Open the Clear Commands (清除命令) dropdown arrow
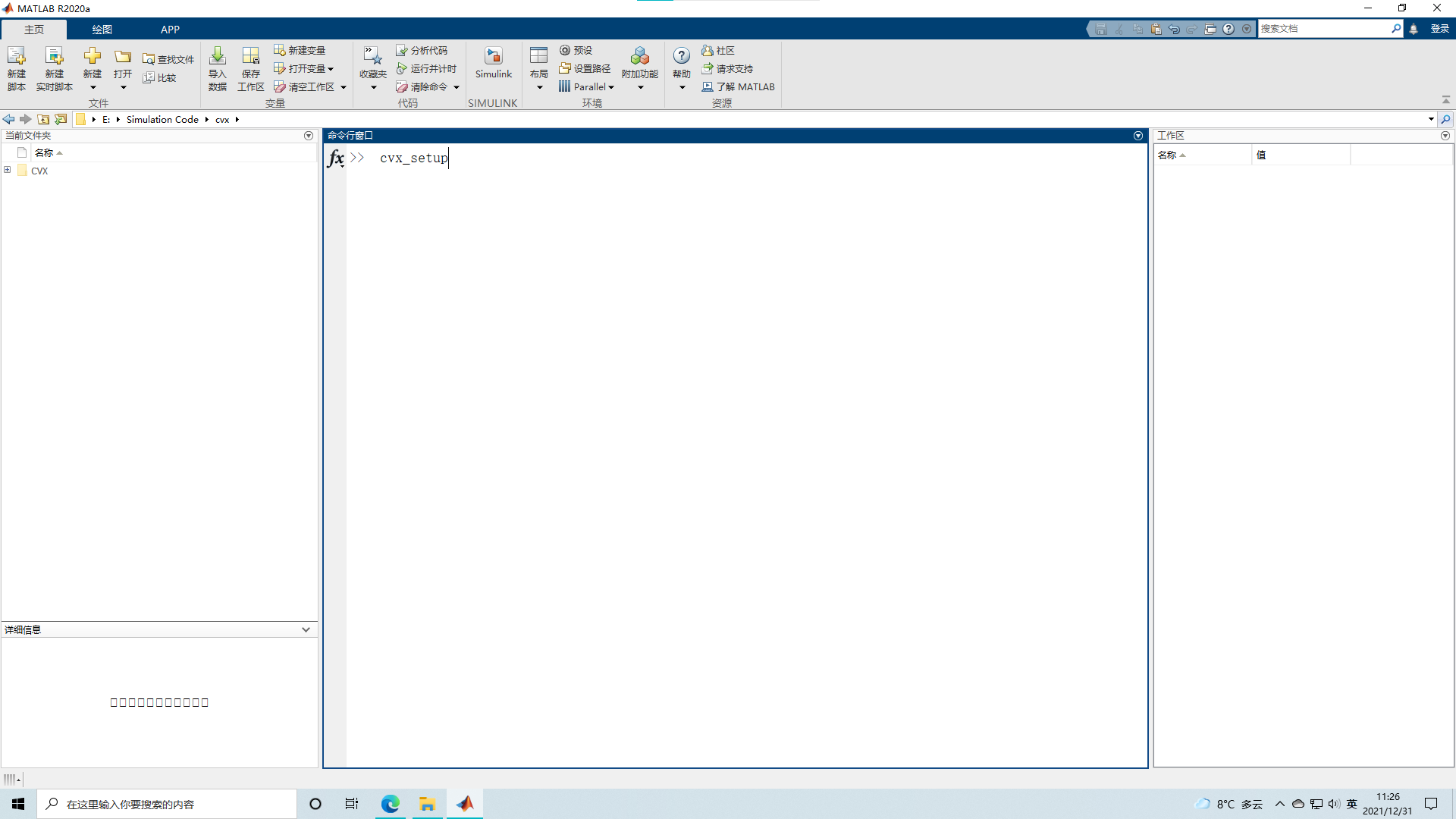1456x819 pixels. [x=457, y=87]
